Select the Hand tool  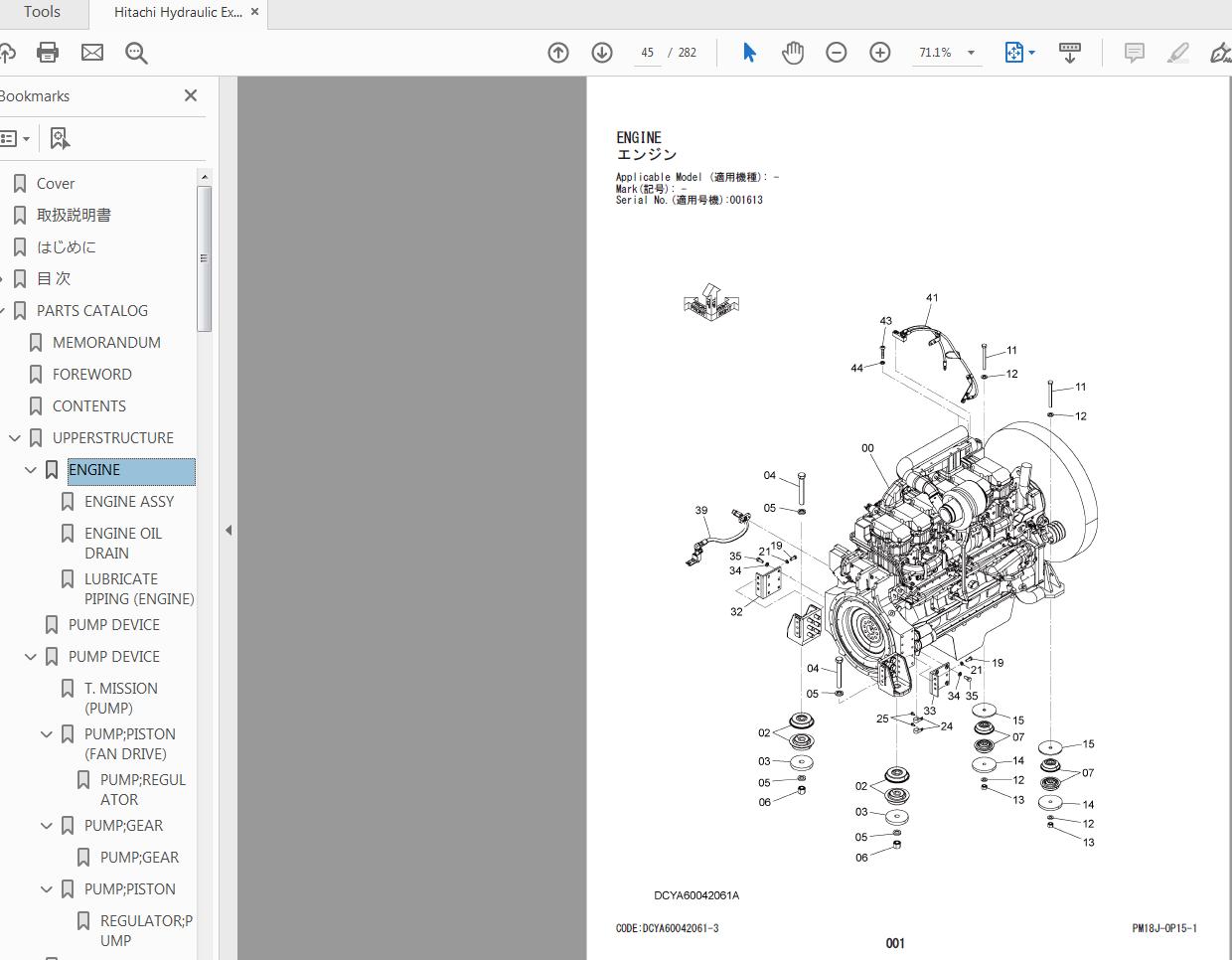(x=793, y=53)
